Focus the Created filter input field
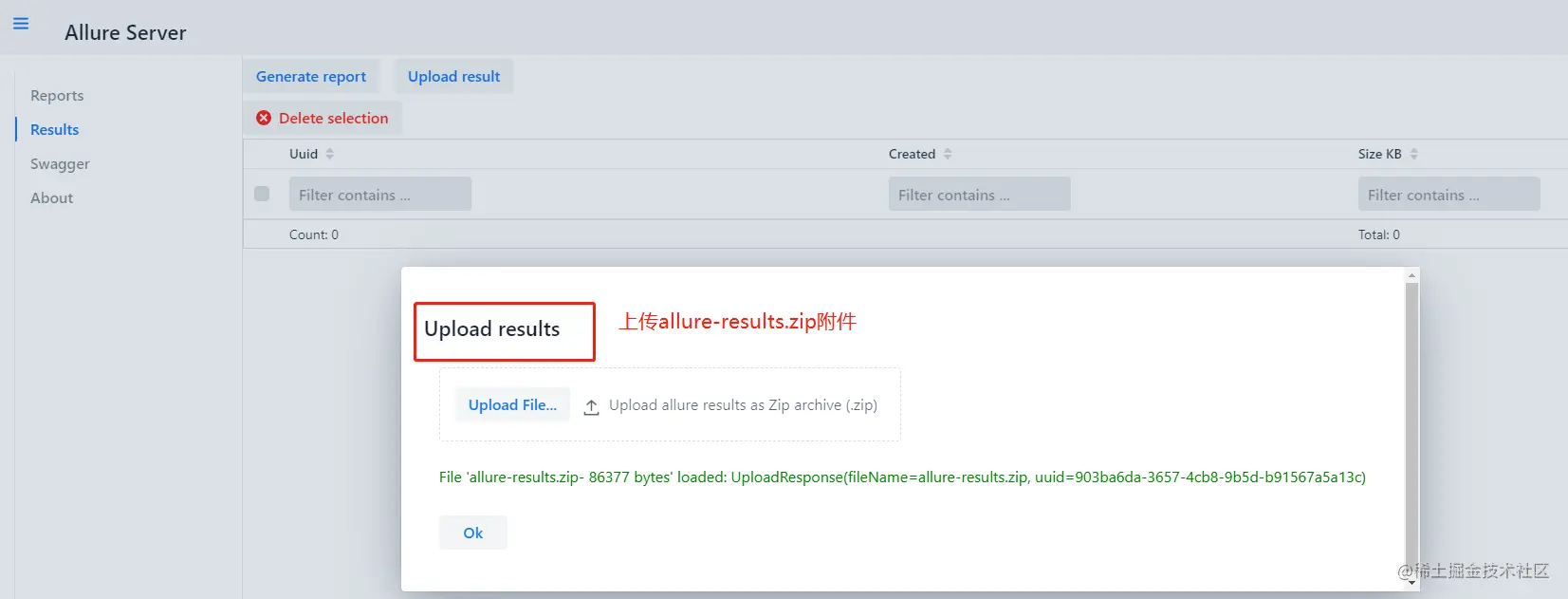Image resolution: width=1568 pixels, height=599 pixels. click(980, 194)
